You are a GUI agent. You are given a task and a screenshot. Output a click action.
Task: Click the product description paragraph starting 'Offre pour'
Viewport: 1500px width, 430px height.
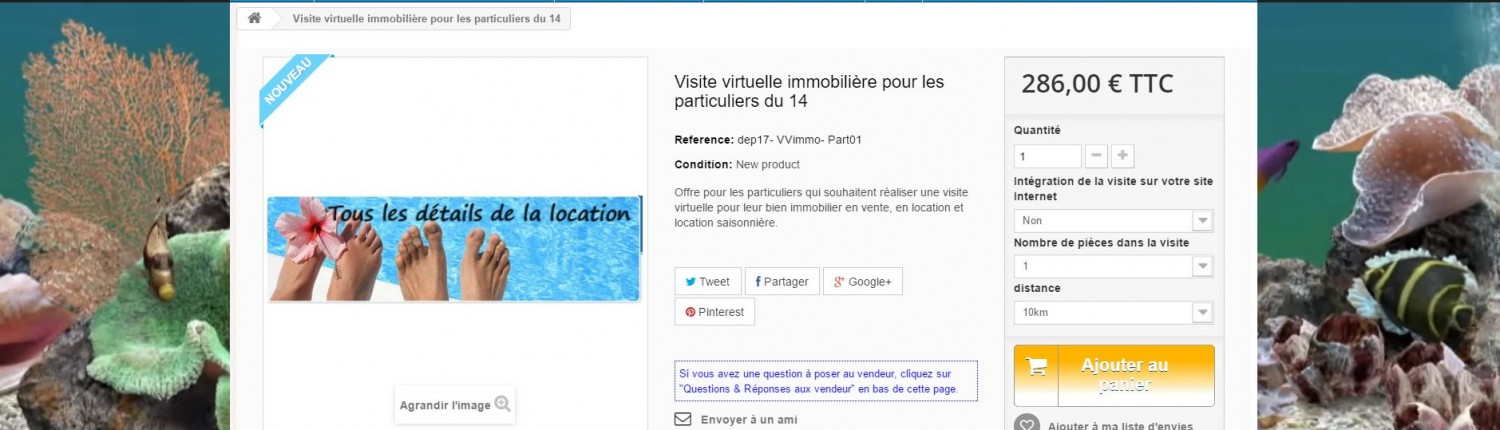pyautogui.click(x=822, y=207)
